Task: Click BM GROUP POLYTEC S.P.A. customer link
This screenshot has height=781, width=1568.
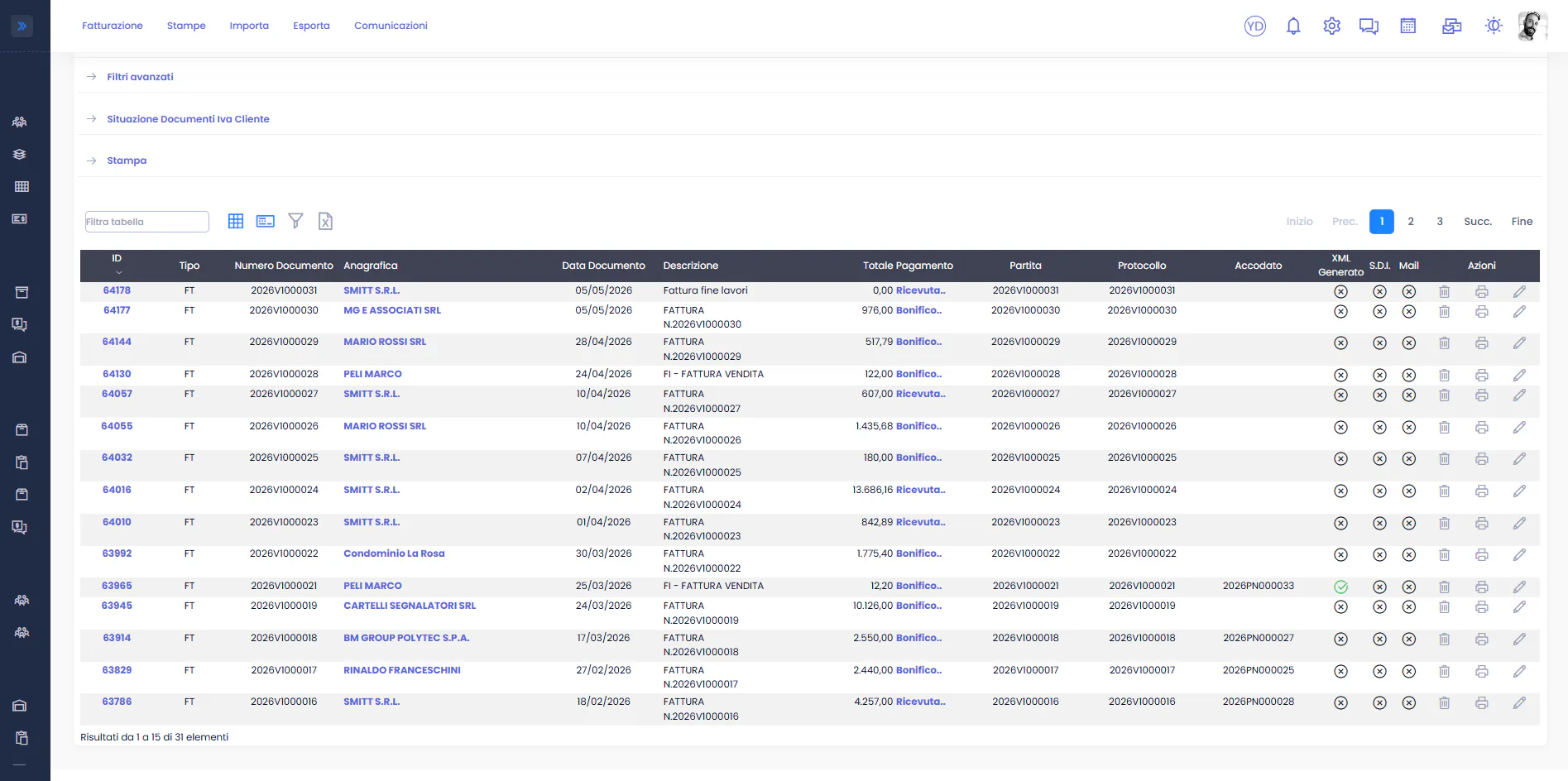Action: click(406, 638)
